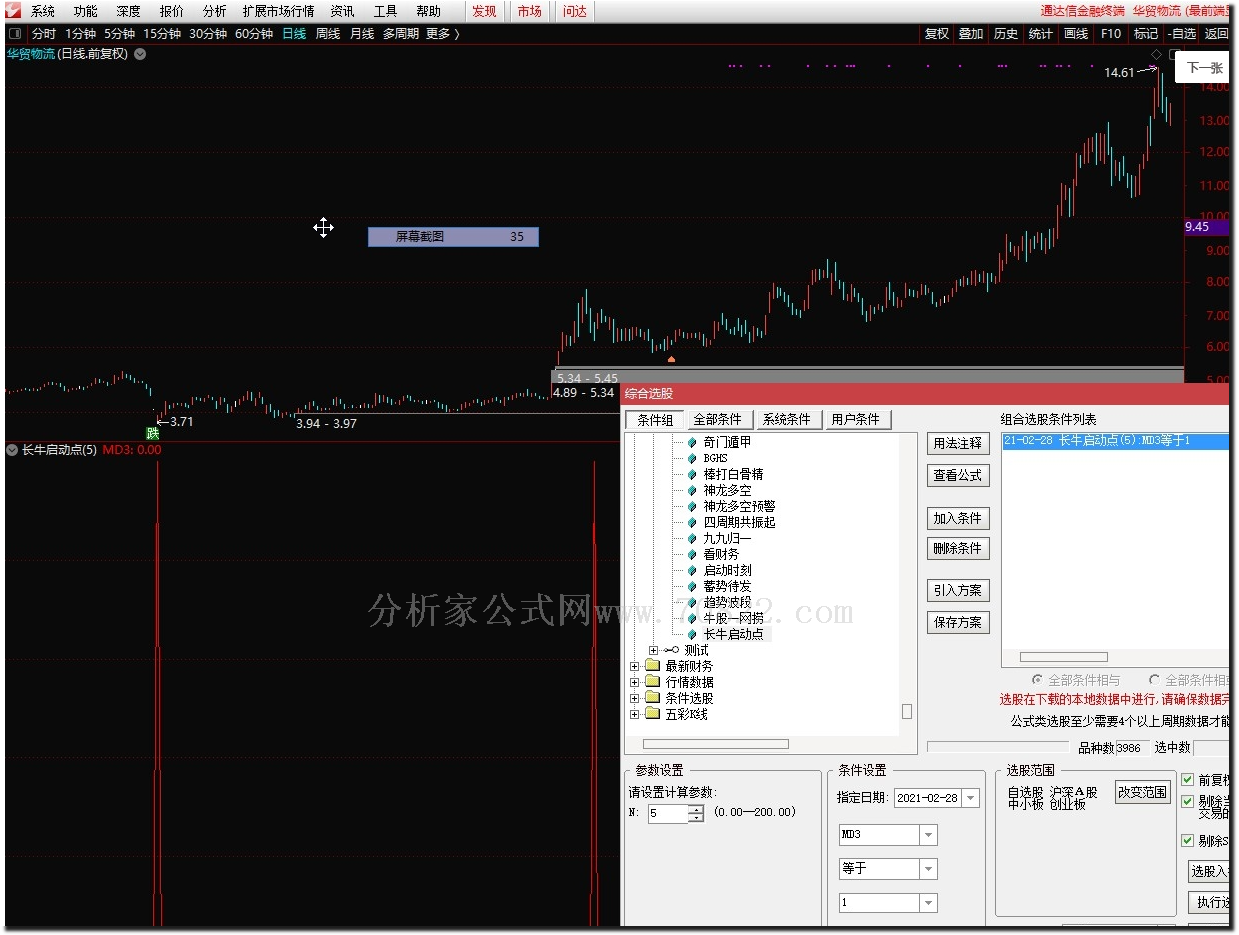Image resolution: width=1239 pixels, height=935 pixels.
Task: Expand the 测试 tree node
Action: pos(654,650)
